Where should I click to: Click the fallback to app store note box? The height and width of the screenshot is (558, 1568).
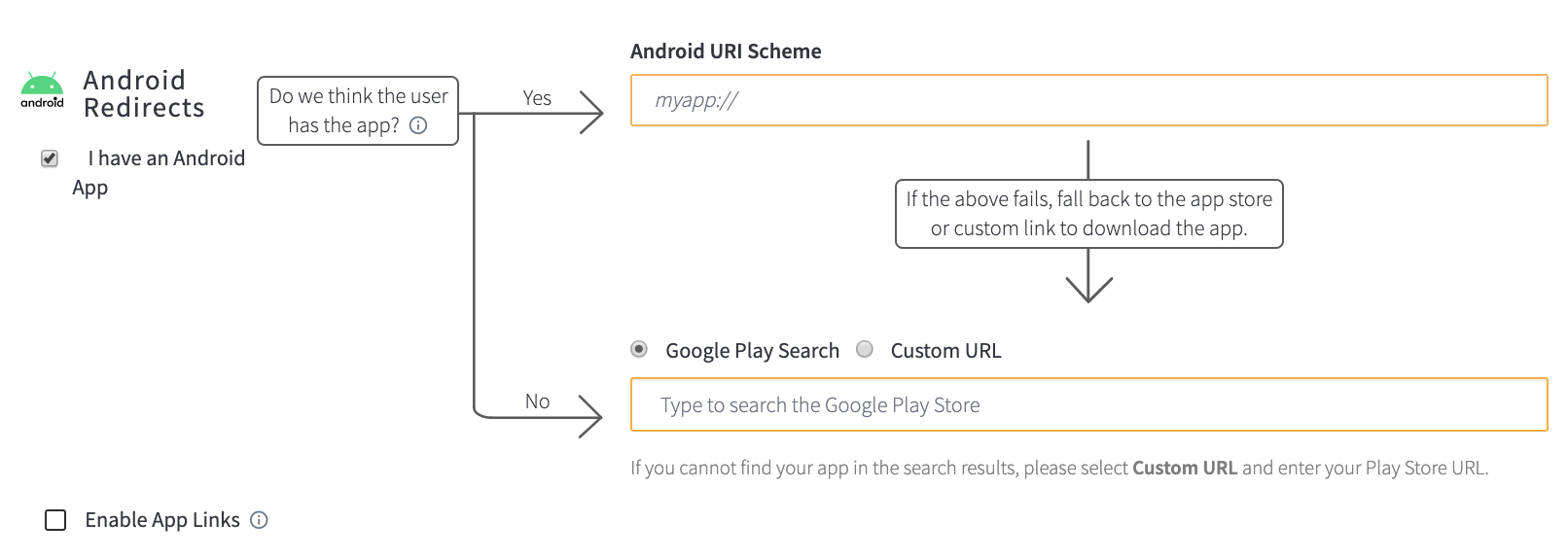[1088, 214]
